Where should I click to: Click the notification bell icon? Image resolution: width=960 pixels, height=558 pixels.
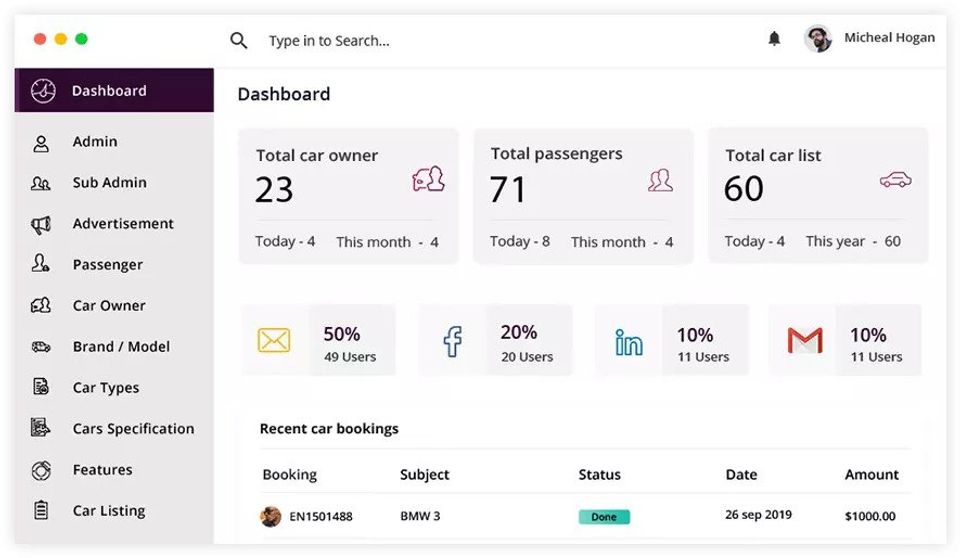point(774,39)
